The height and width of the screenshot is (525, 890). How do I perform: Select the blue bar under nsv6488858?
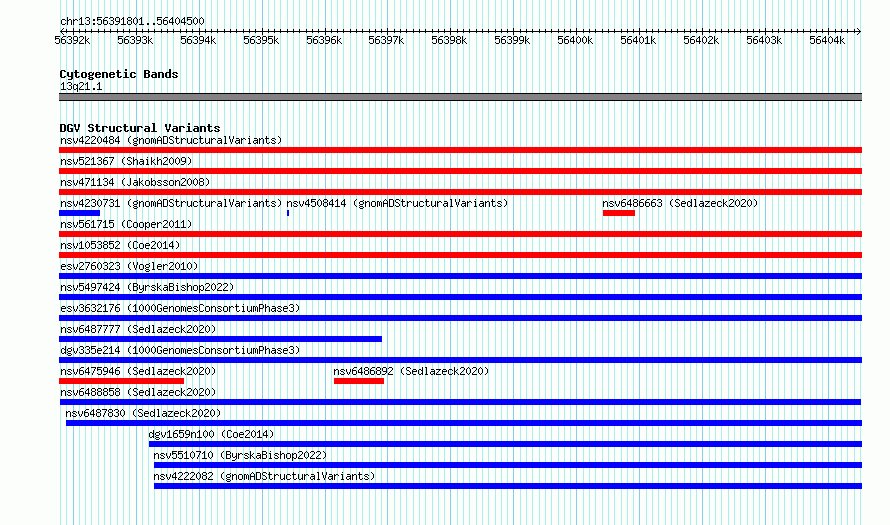pyautogui.click(x=460, y=402)
